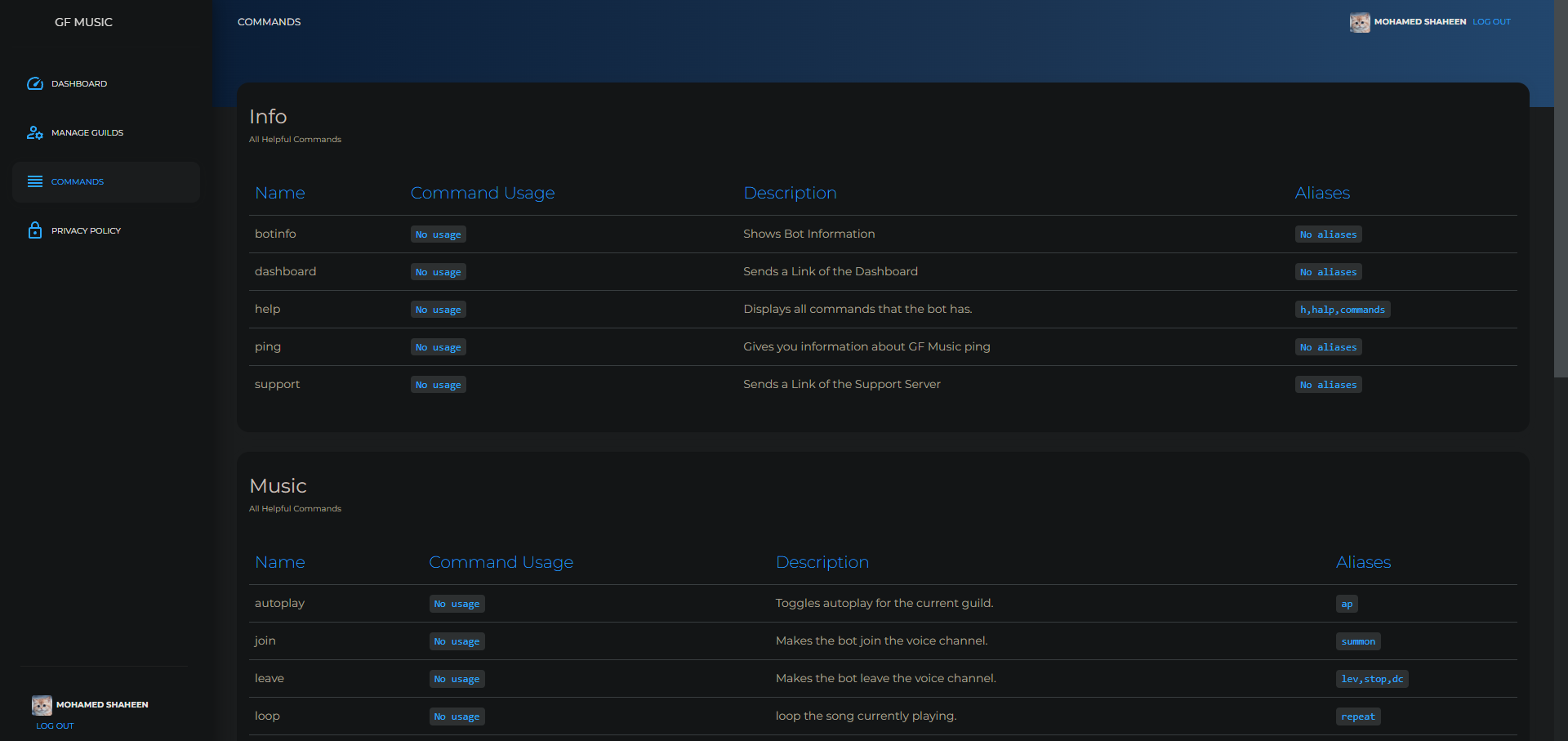This screenshot has width=1568, height=741.
Task: Click 'Makes the bot join the voice channel.' text
Action: pyautogui.click(x=882, y=641)
